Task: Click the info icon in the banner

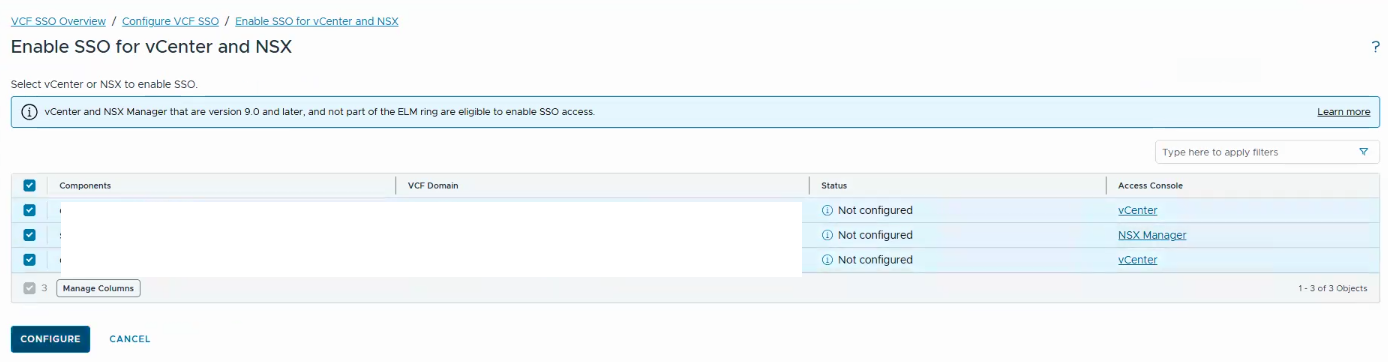Action: [x=29, y=112]
